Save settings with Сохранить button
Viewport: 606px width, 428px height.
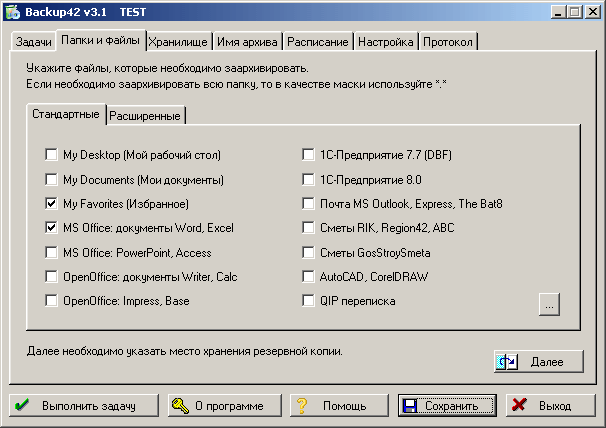448,406
